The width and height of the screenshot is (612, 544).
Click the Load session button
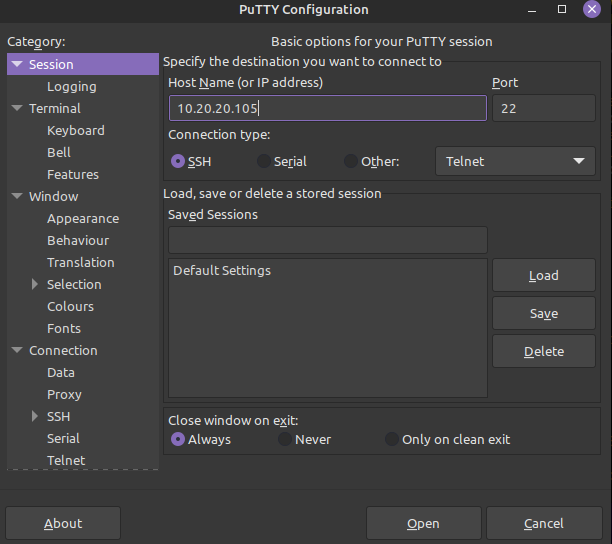544,275
